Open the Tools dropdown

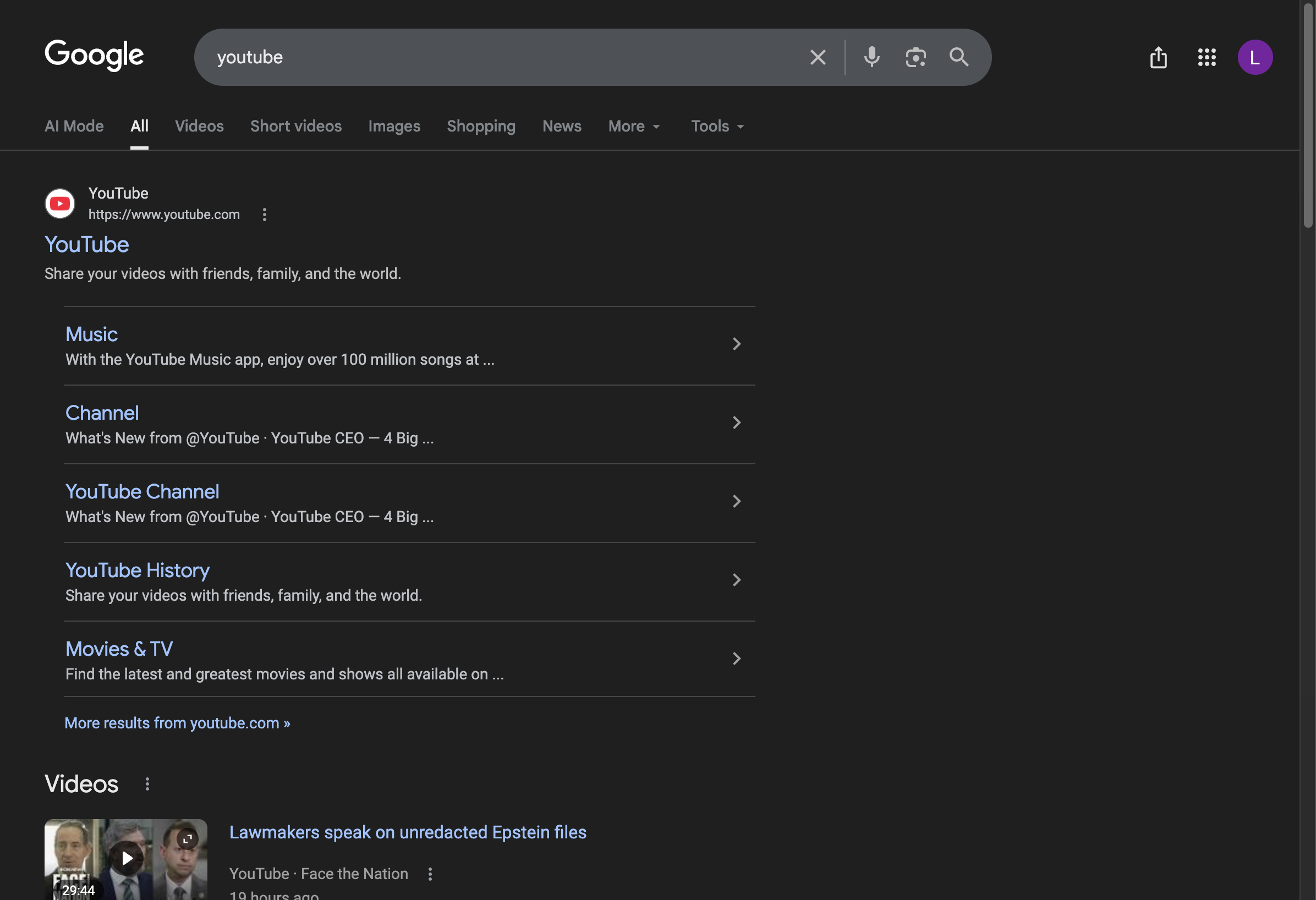pos(717,127)
